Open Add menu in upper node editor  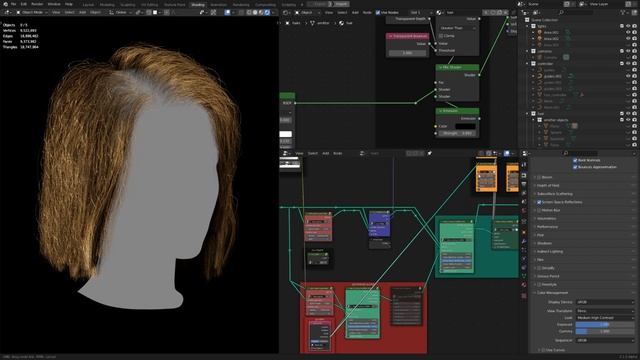click(355, 13)
